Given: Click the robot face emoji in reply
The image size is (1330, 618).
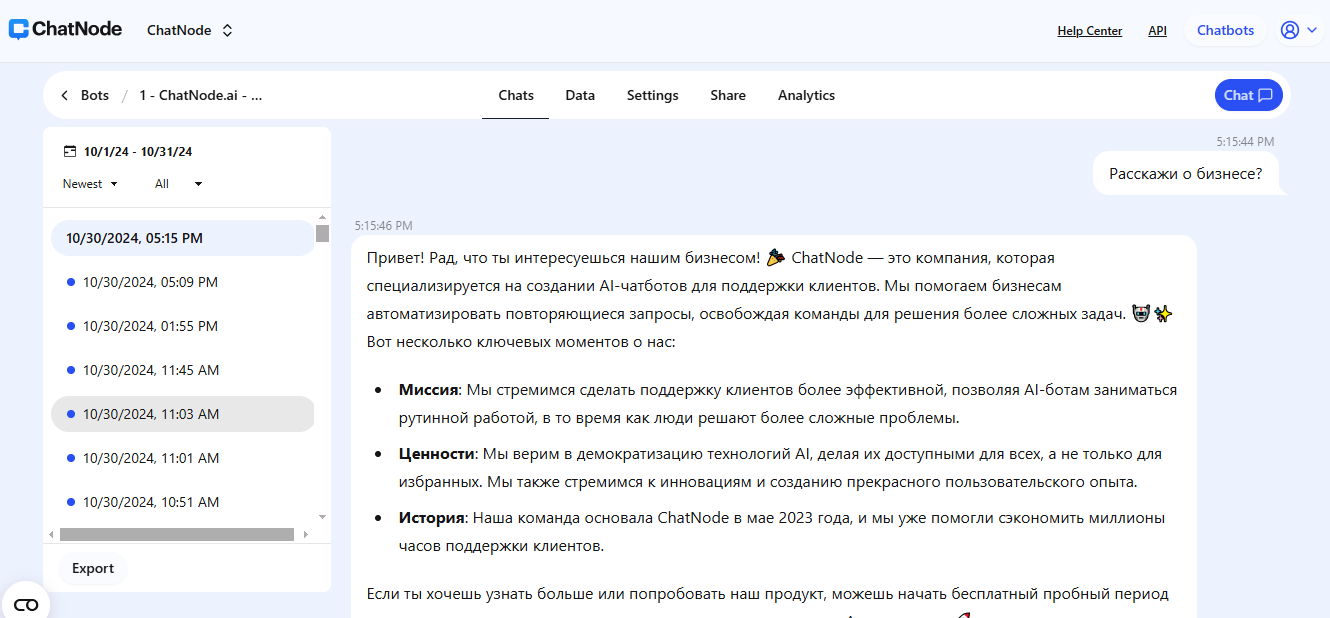Looking at the screenshot, I should pyautogui.click(x=1140, y=314).
